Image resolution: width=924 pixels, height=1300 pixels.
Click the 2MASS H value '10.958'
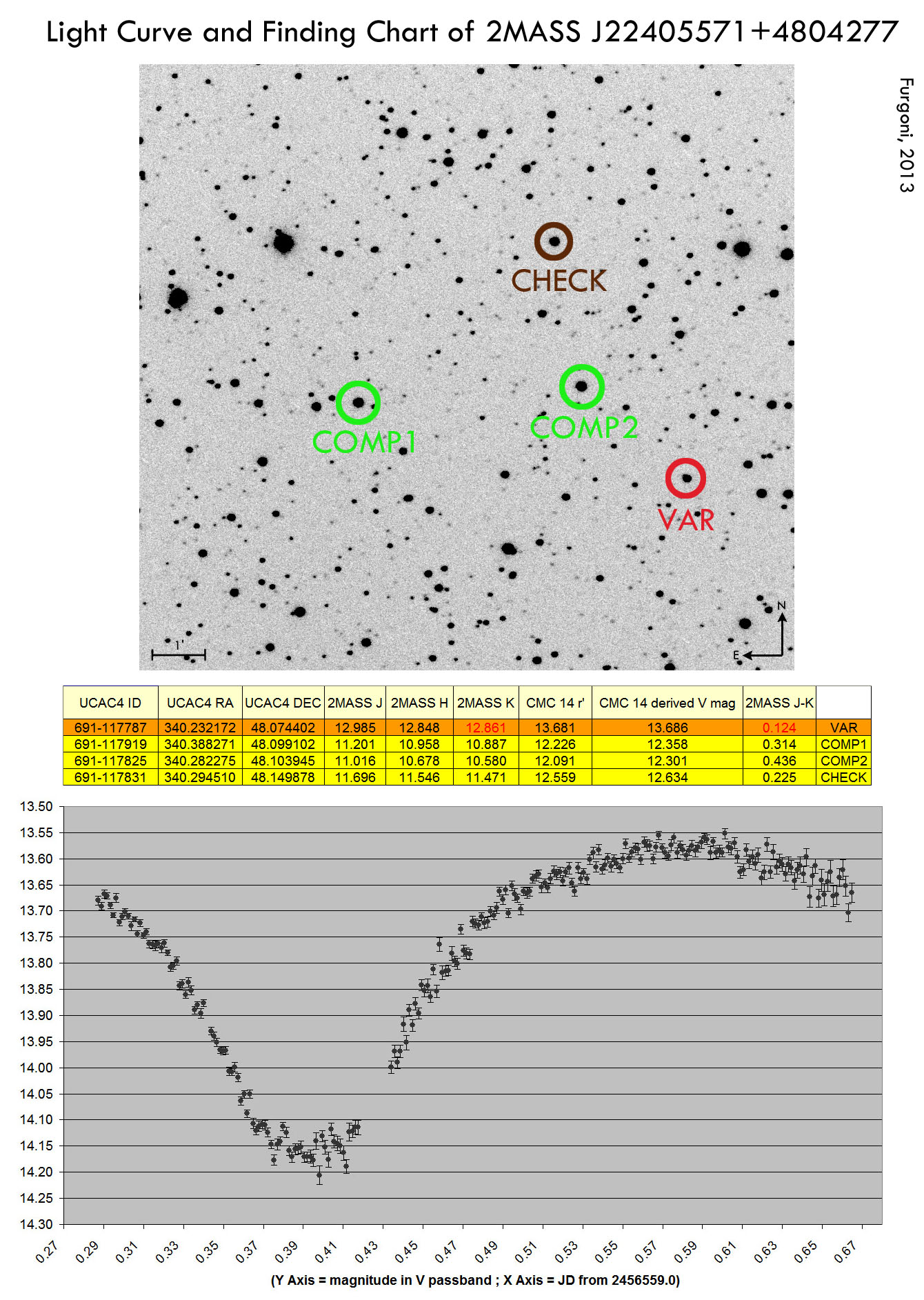pyautogui.click(x=419, y=744)
